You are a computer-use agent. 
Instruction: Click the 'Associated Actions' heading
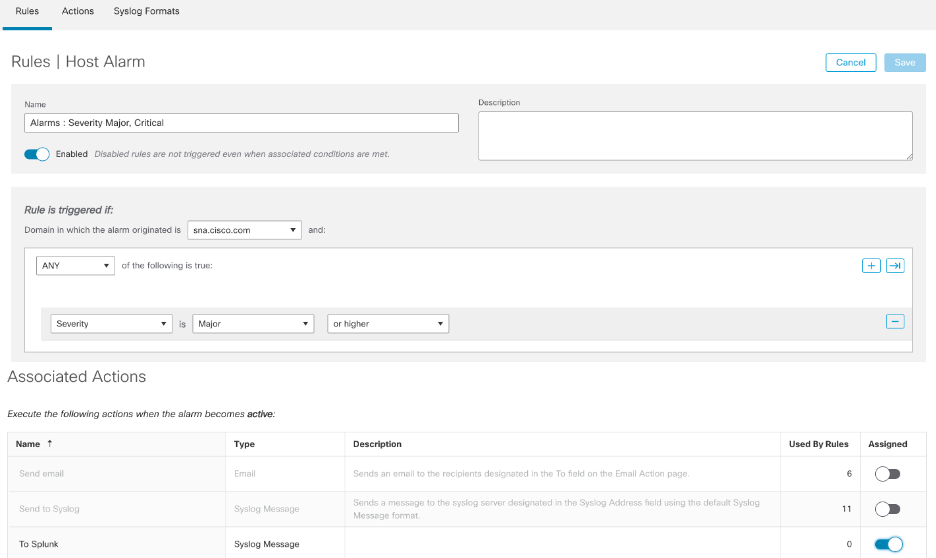(76, 377)
